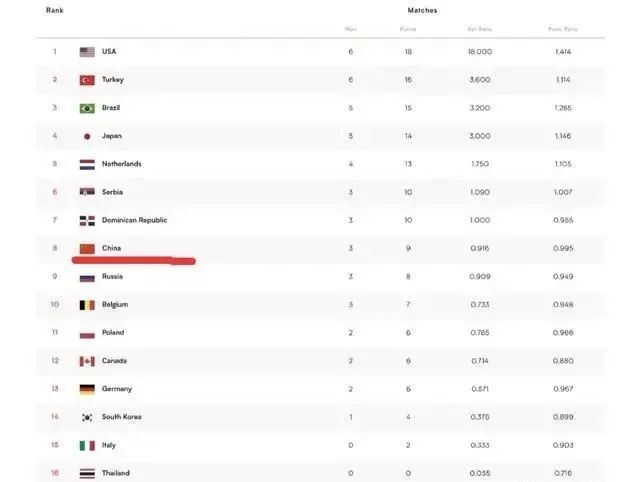Sort by Point Ratio column header
The image size is (640, 482).
coord(563,29)
